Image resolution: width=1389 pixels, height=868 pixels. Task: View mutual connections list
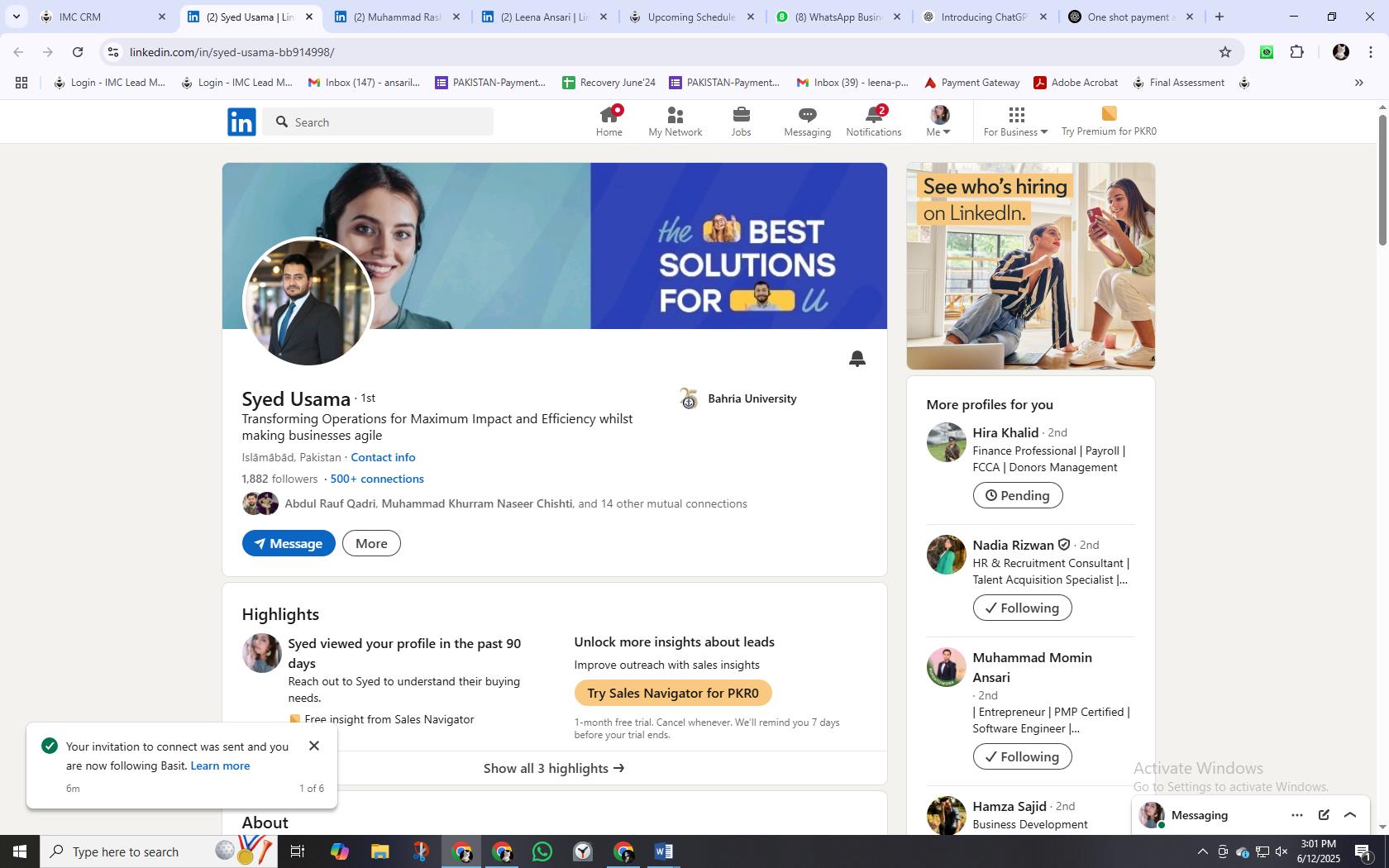516,503
